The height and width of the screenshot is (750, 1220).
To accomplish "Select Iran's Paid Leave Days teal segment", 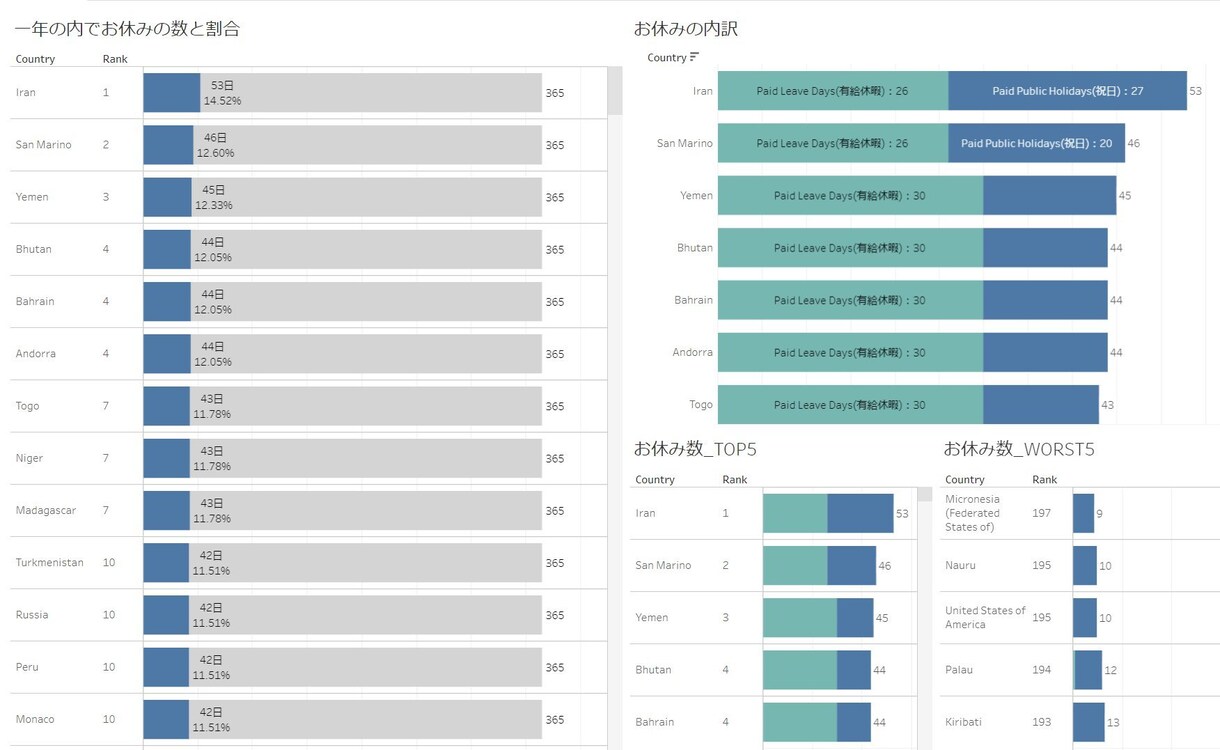I will click(833, 91).
